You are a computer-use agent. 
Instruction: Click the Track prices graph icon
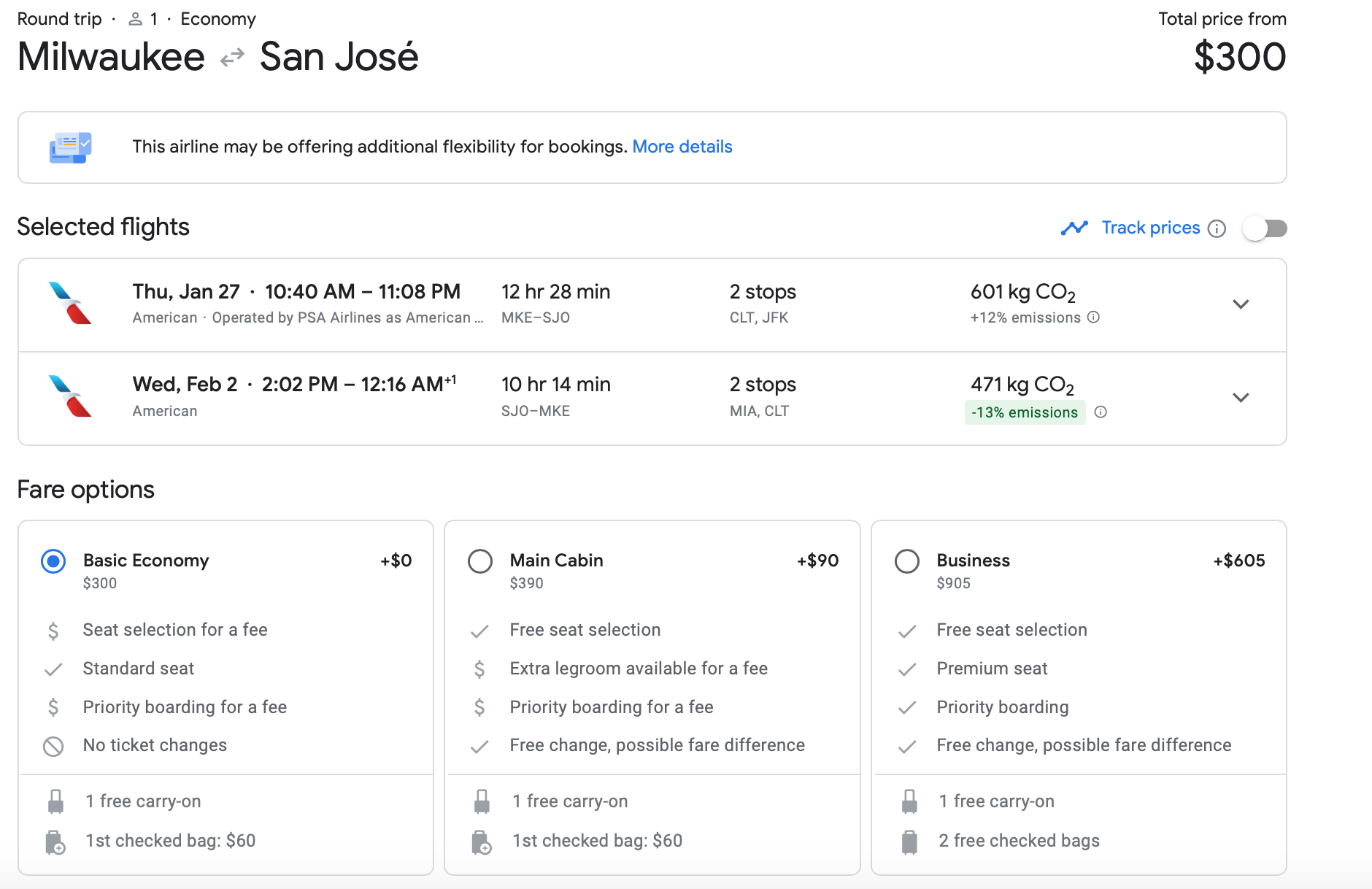[x=1074, y=228]
